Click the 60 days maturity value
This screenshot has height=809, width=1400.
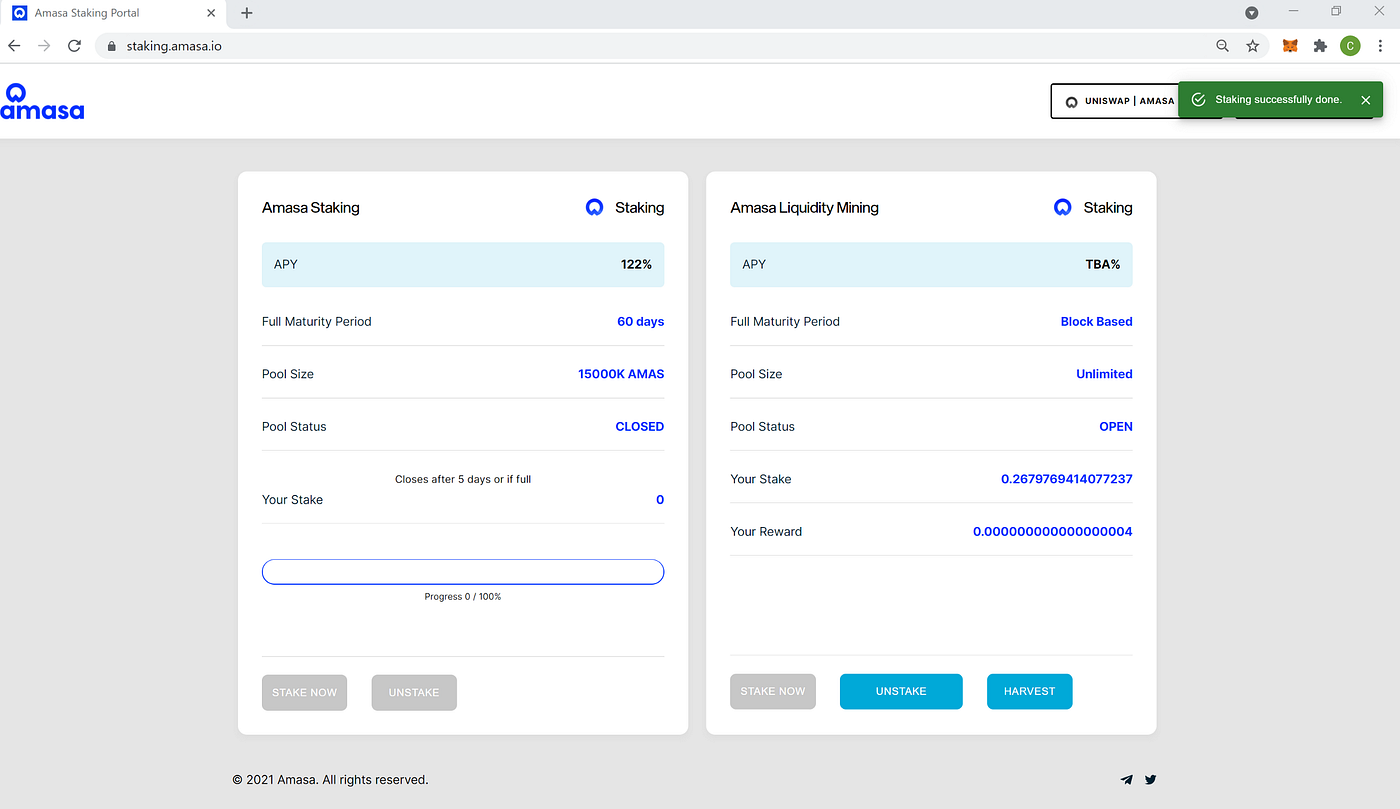(640, 322)
